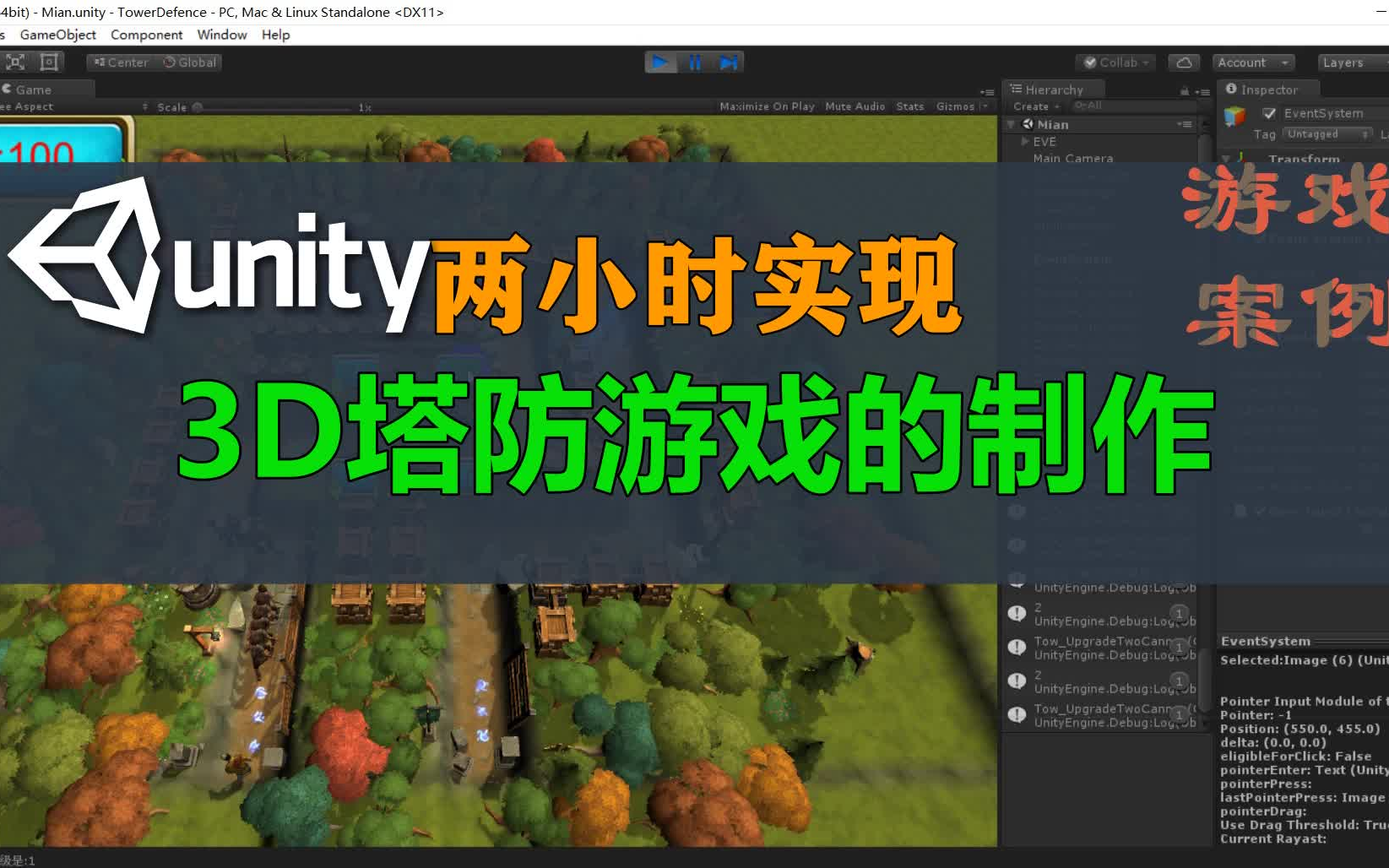Click the Transform component axes icon
Viewport: 1389px width, 868px height.
(1241, 158)
